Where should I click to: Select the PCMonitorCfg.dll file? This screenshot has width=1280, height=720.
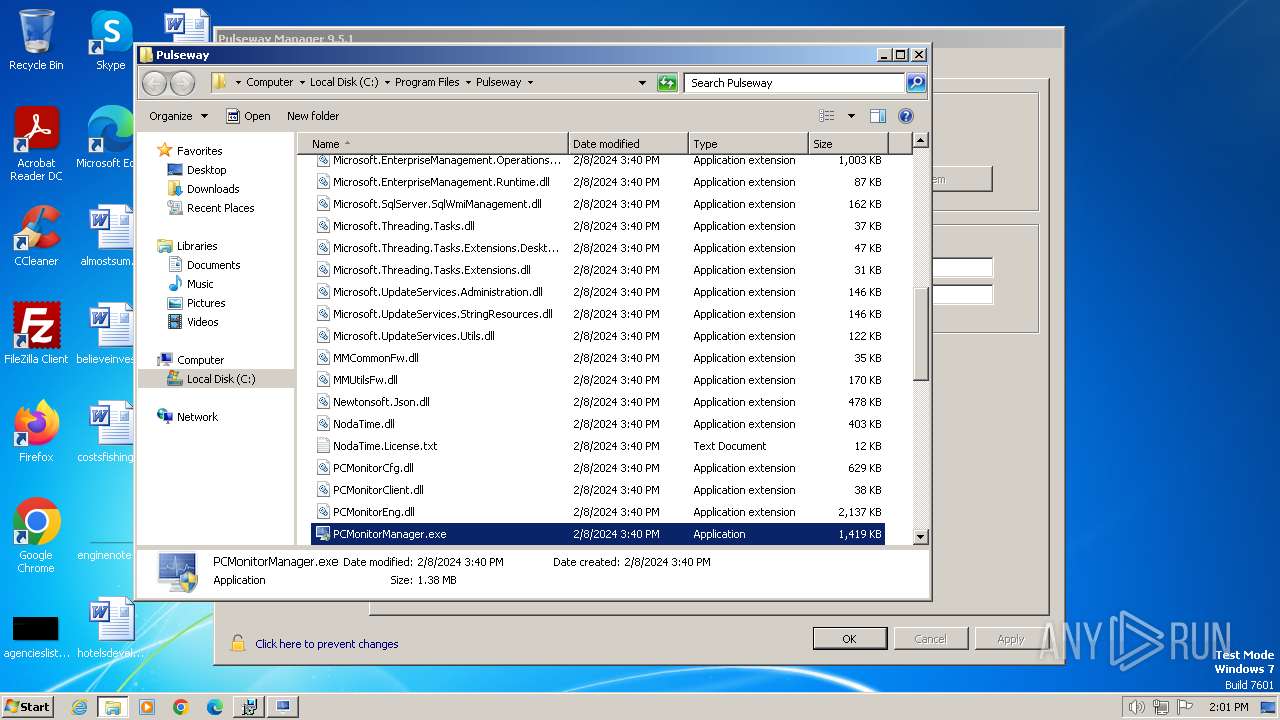(x=598, y=468)
